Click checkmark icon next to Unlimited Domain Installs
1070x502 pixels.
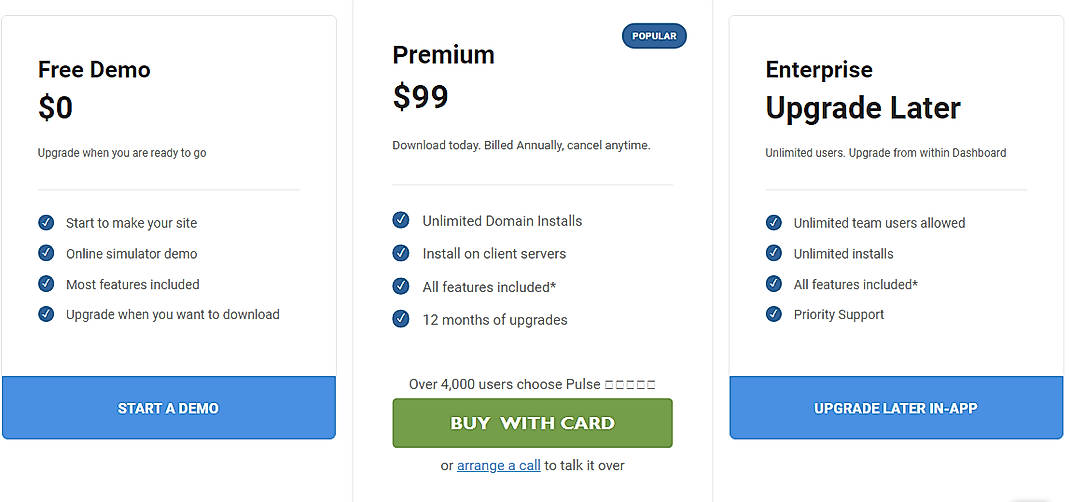click(401, 220)
